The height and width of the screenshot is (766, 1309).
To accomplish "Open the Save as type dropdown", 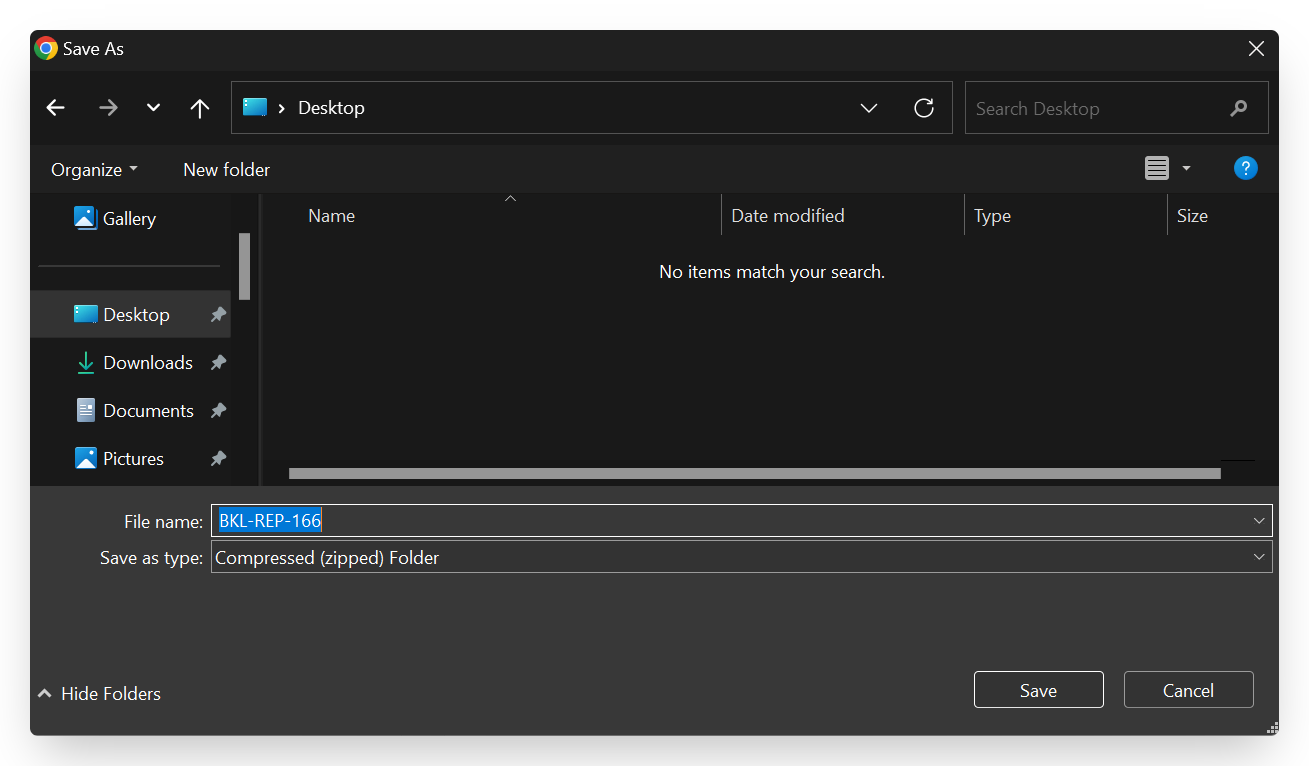I will 1259,557.
